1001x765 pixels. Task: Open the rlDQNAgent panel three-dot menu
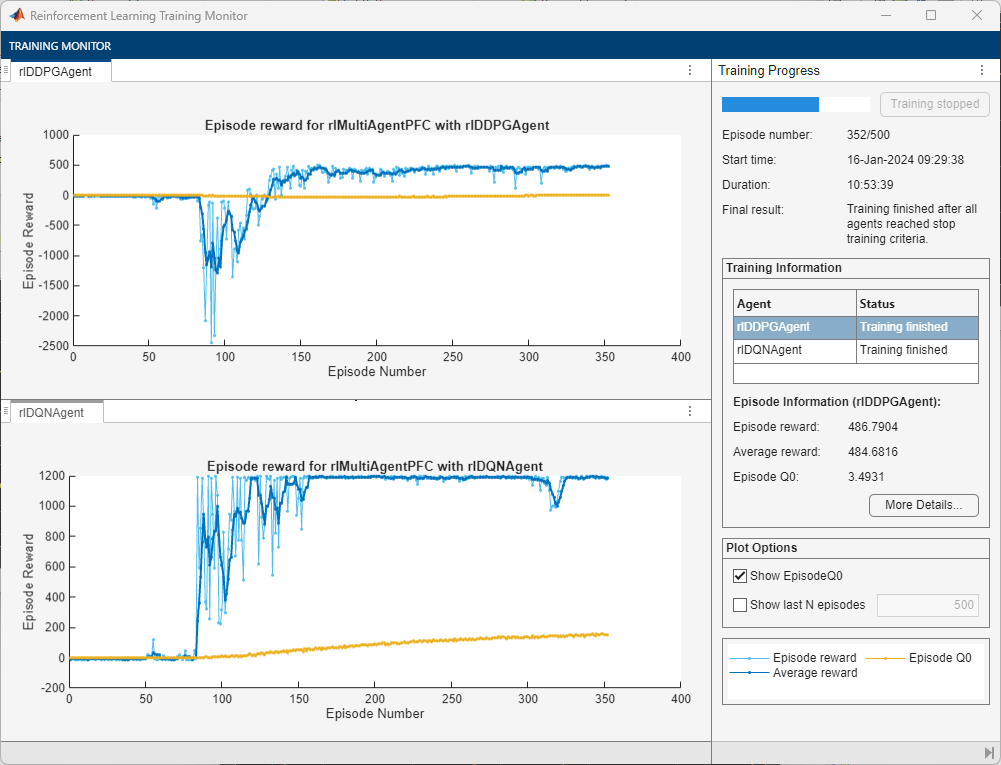click(689, 411)
